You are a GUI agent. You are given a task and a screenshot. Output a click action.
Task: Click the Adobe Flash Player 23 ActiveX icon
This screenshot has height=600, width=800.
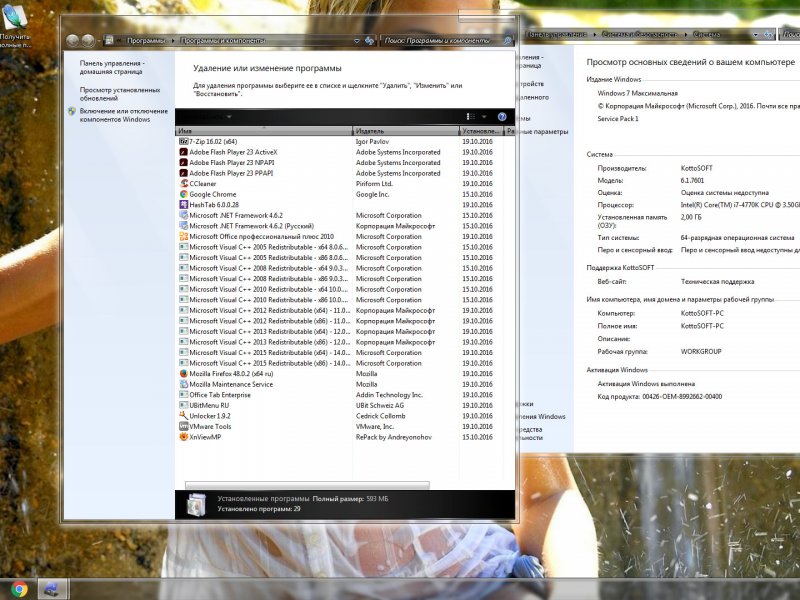184,152
